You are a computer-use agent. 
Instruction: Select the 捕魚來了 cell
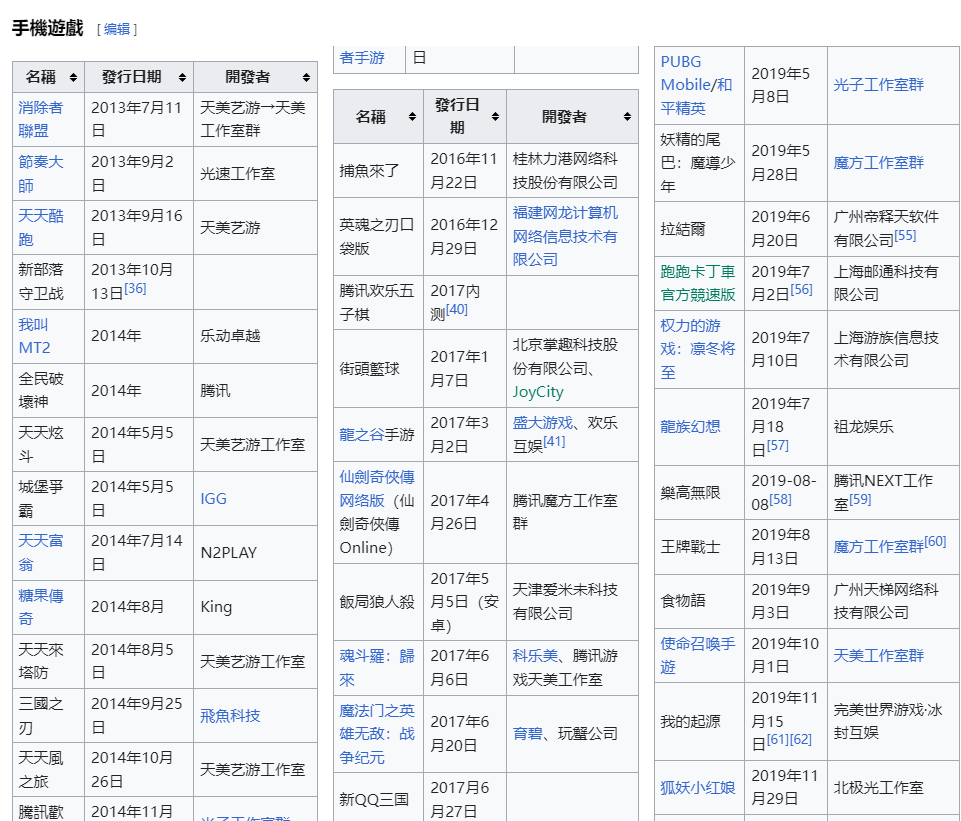(378, 171)
